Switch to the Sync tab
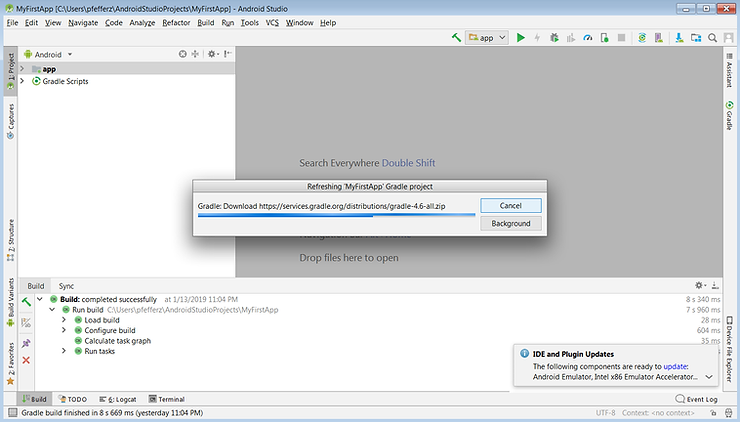The height and width of the screenshot is (422, 740). [x=66, y=286]
